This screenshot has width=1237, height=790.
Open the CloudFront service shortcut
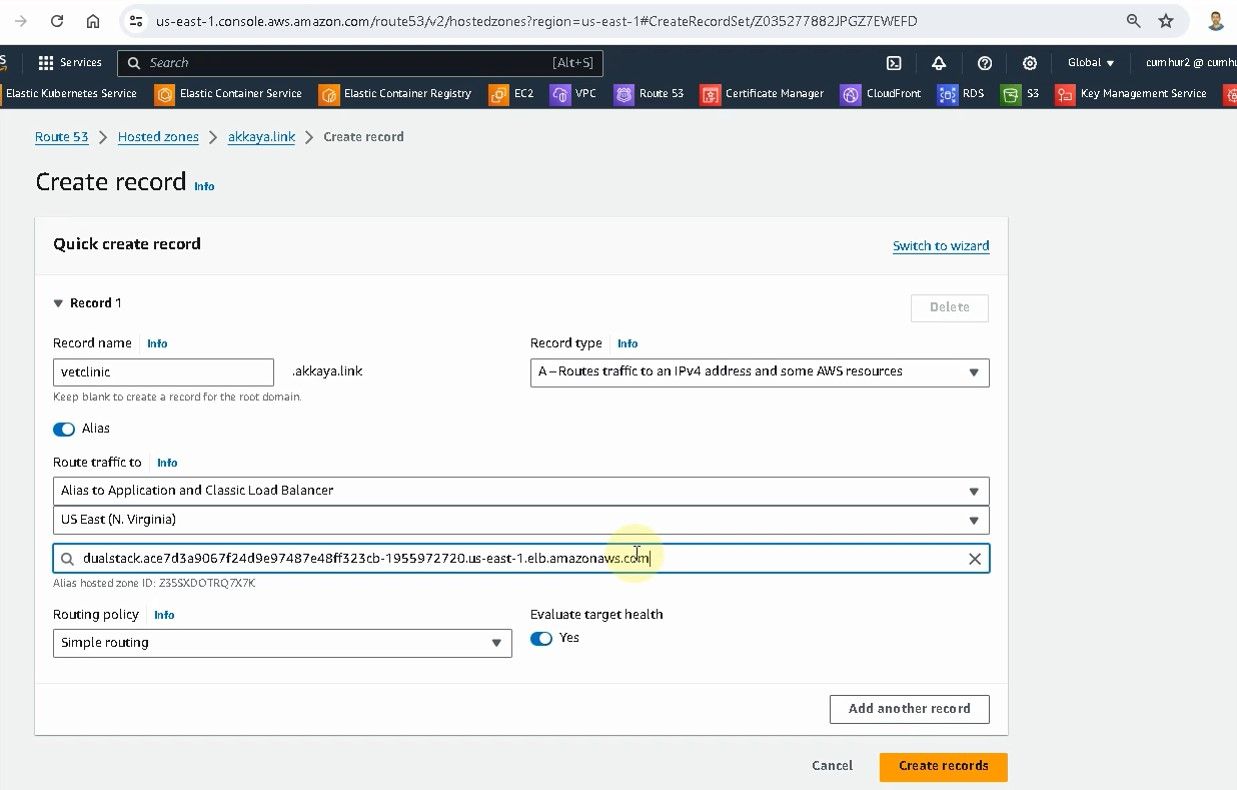click(880, 94)
